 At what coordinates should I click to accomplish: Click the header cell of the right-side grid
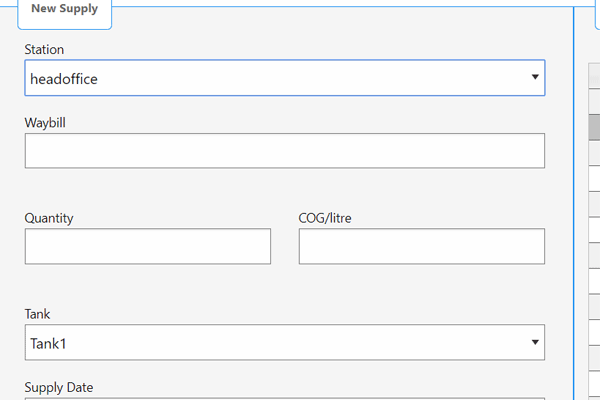(x=594, y=76)
